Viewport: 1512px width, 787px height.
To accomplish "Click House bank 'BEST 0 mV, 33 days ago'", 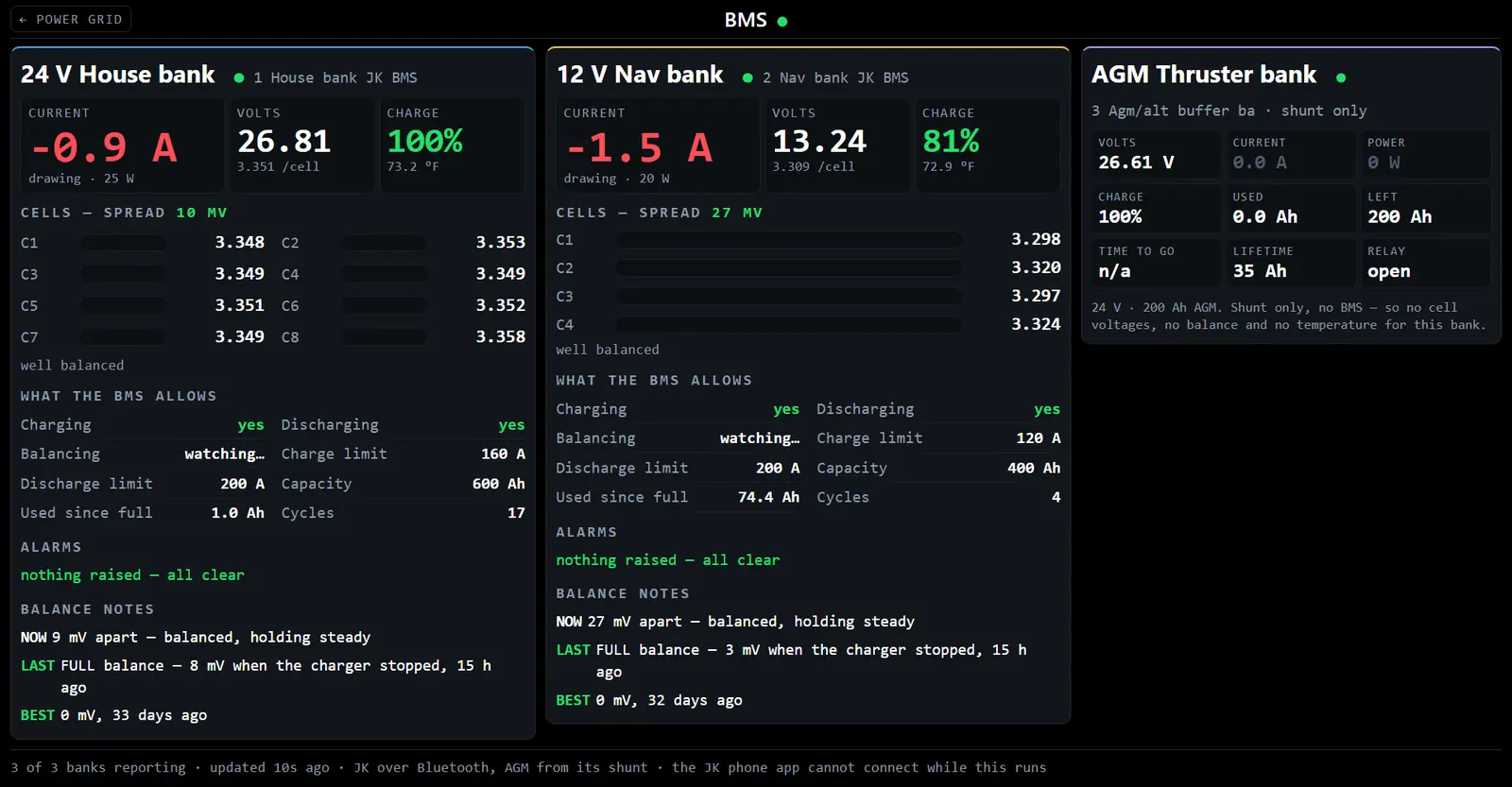I will (x=114, y=715).
